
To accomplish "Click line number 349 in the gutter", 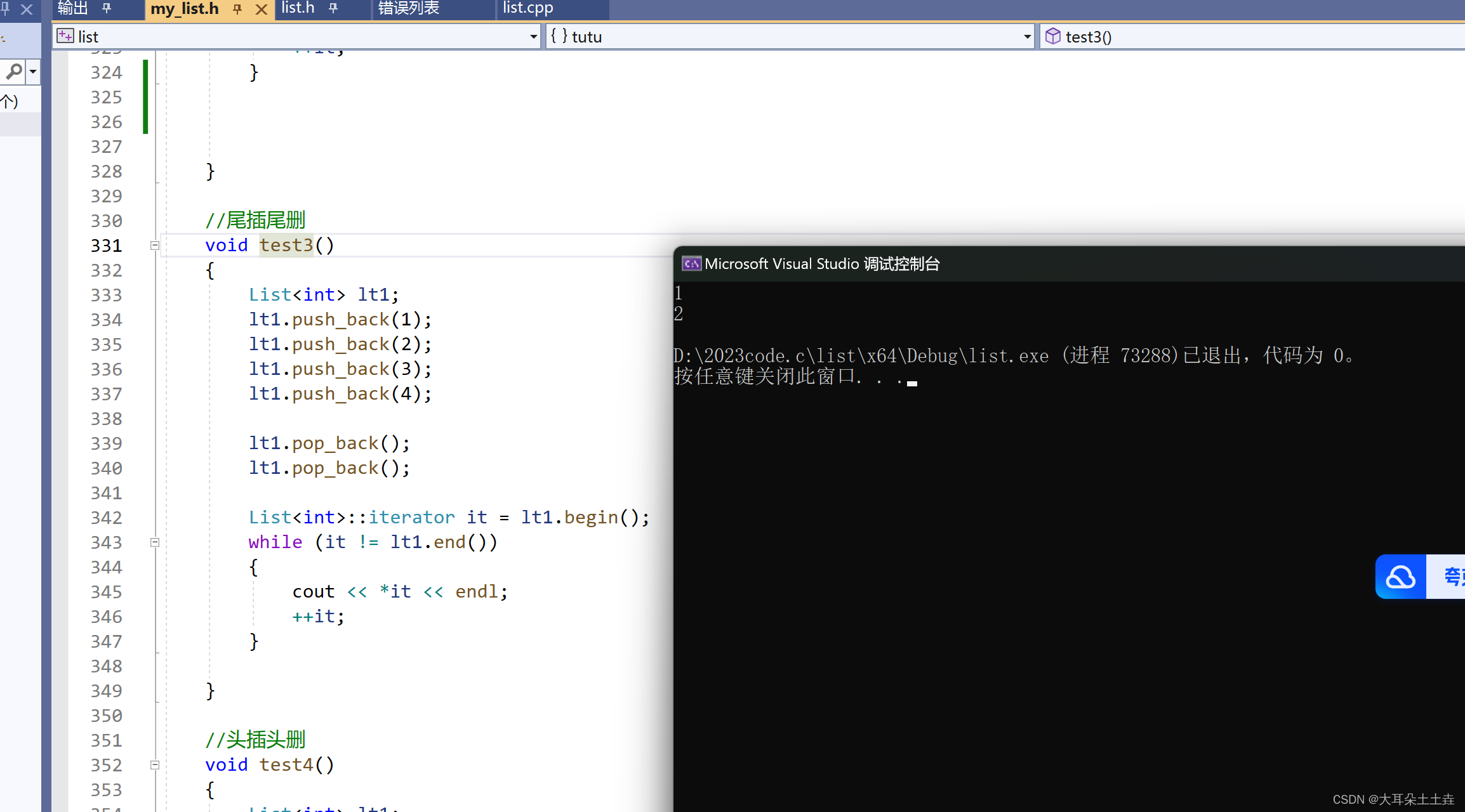I will click(106, 691).
